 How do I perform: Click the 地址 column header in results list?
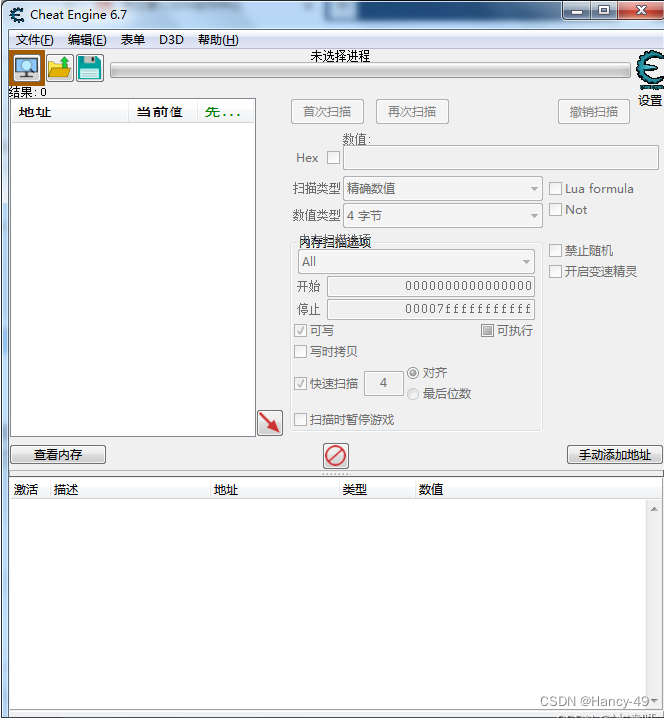point(69,112)
